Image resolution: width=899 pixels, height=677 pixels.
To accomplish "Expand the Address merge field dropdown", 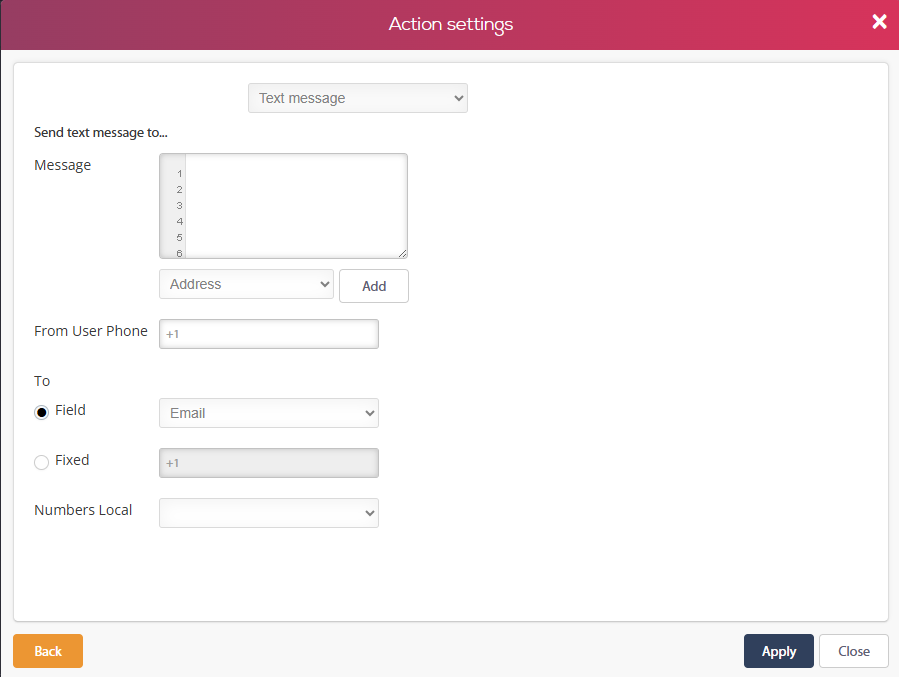I will click(246, 284).
